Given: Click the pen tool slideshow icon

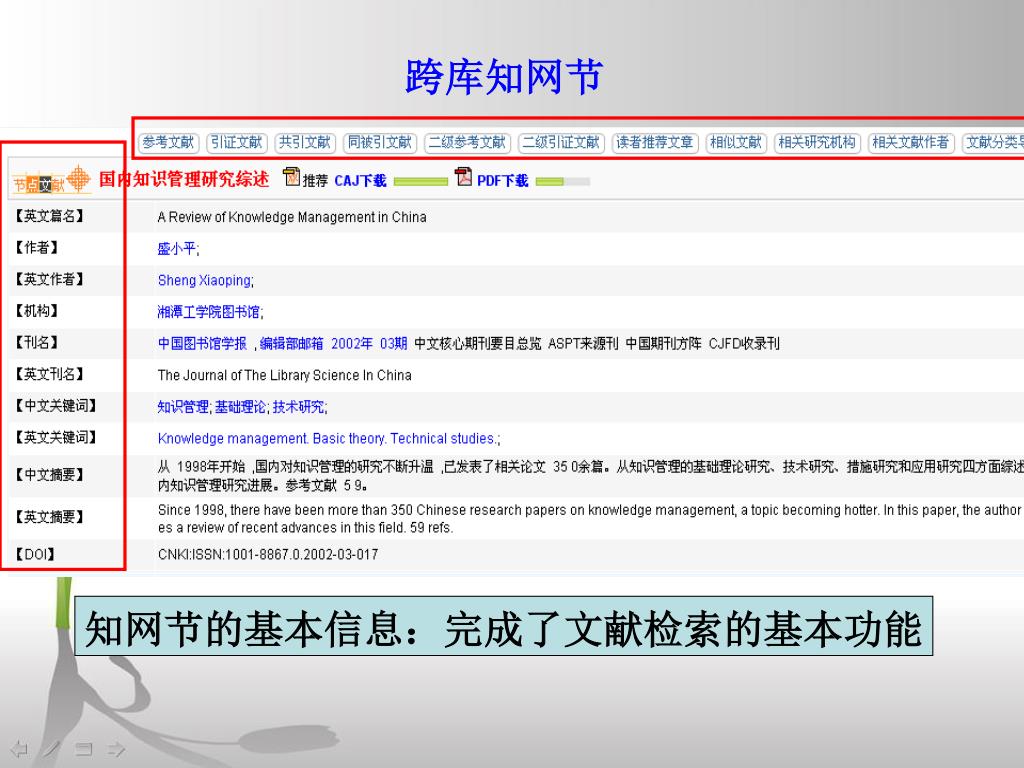Looking at the screenshot, I should 52,748.
